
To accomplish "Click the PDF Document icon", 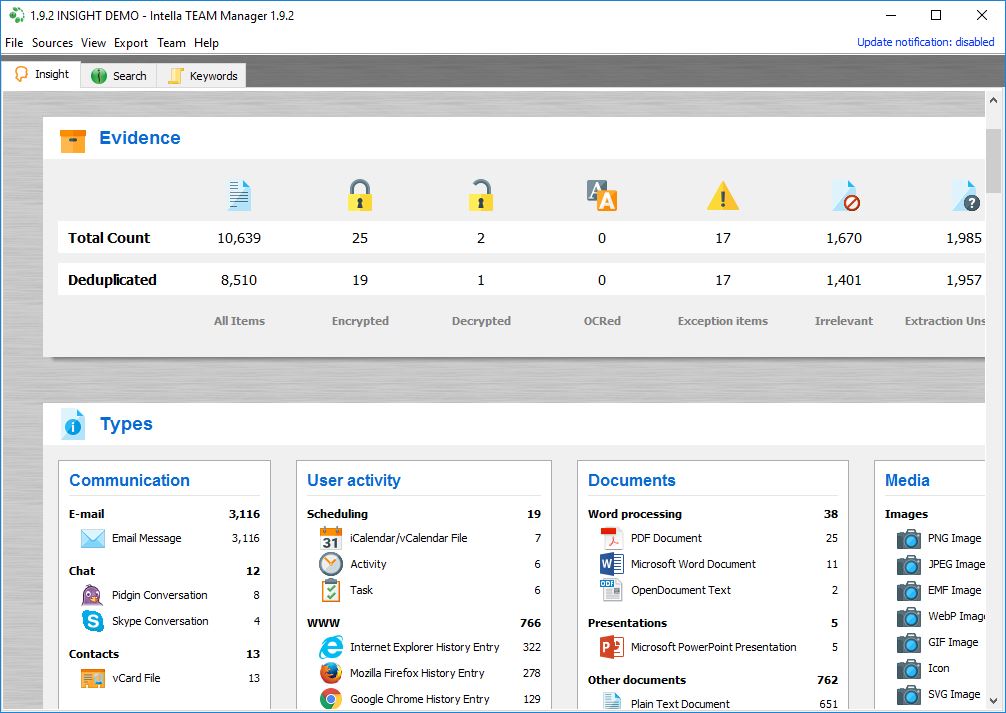I will coord(612,538).
